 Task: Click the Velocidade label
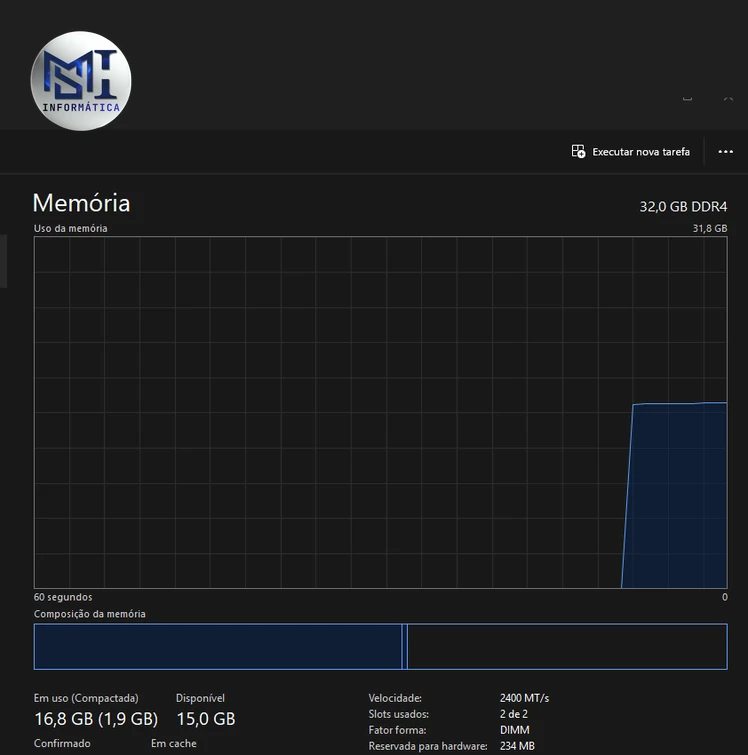[x=395, y=698]
